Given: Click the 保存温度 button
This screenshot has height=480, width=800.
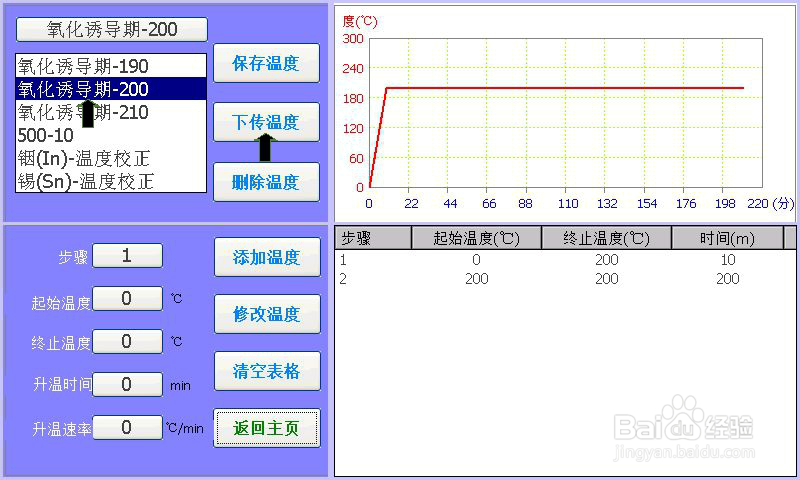Looking at the screenshot, I should [x=266, y=63].
